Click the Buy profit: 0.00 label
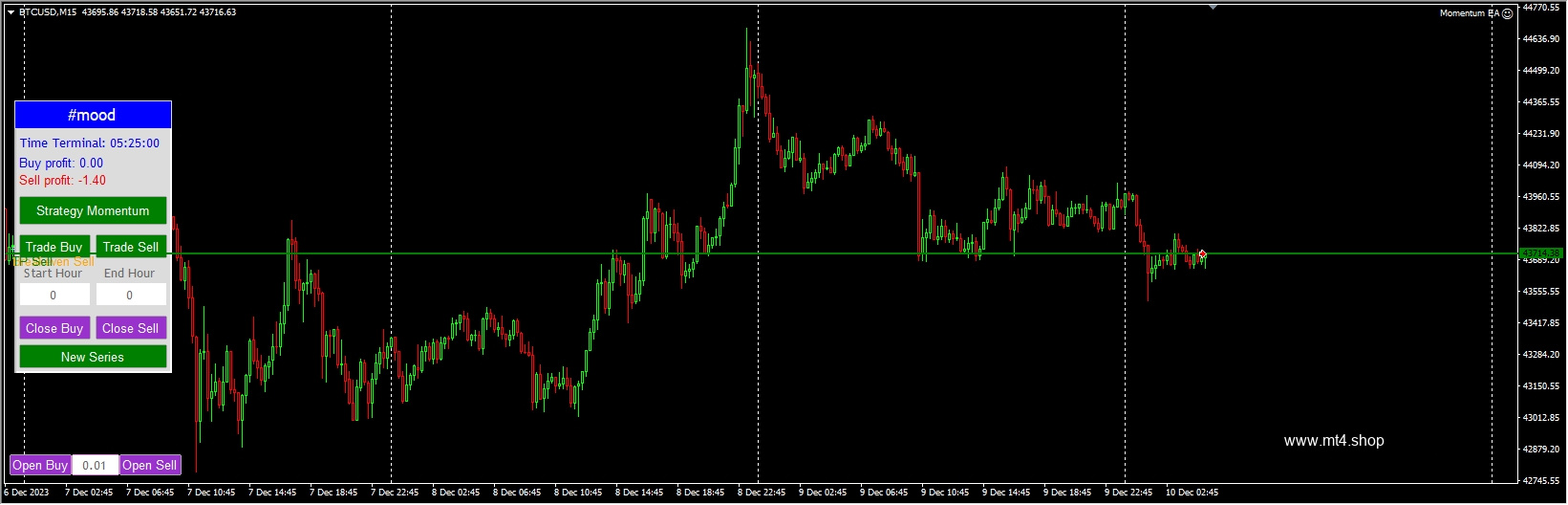The image size is (1568, 505). tap(61, 163)
